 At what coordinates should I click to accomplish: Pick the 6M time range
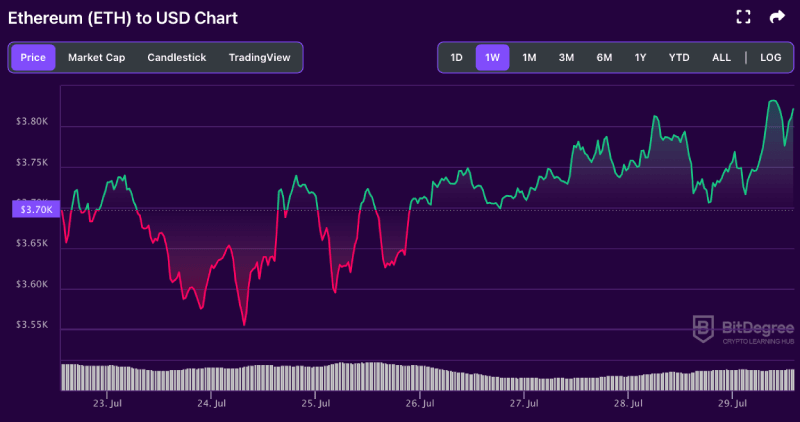tap(604, 58)
